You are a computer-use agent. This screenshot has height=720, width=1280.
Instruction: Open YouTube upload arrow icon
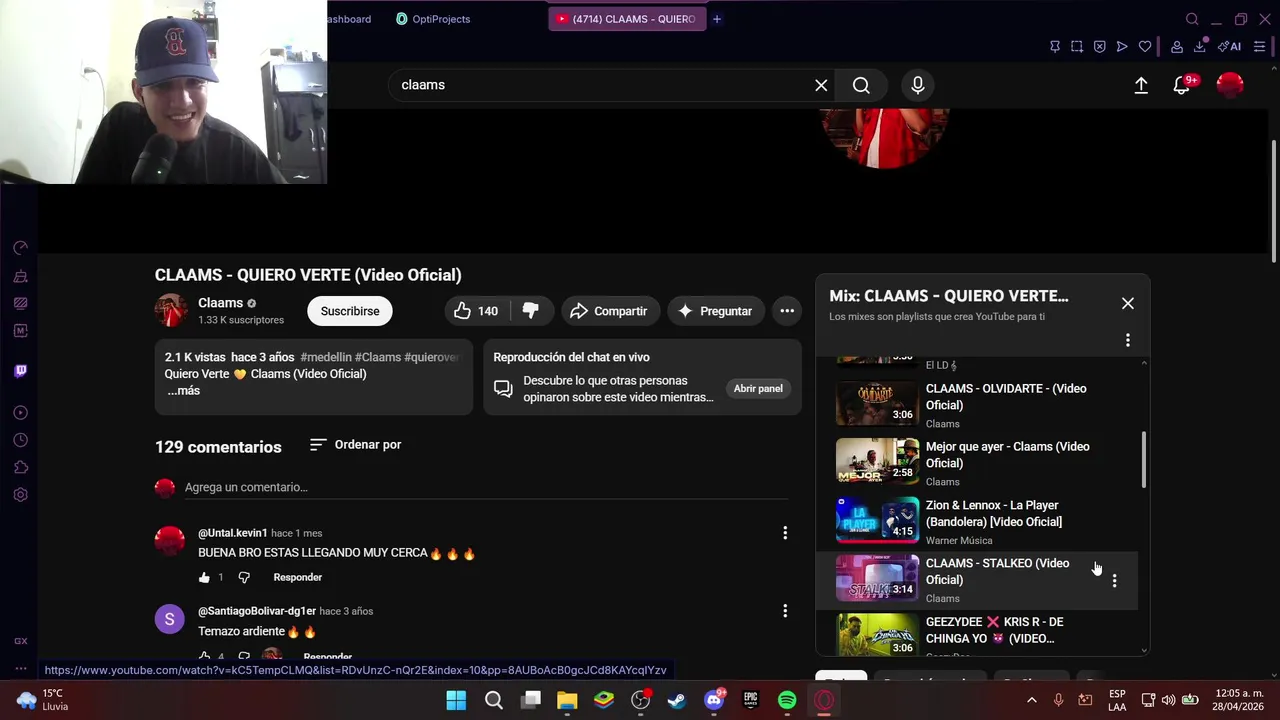pos(1141,85)
